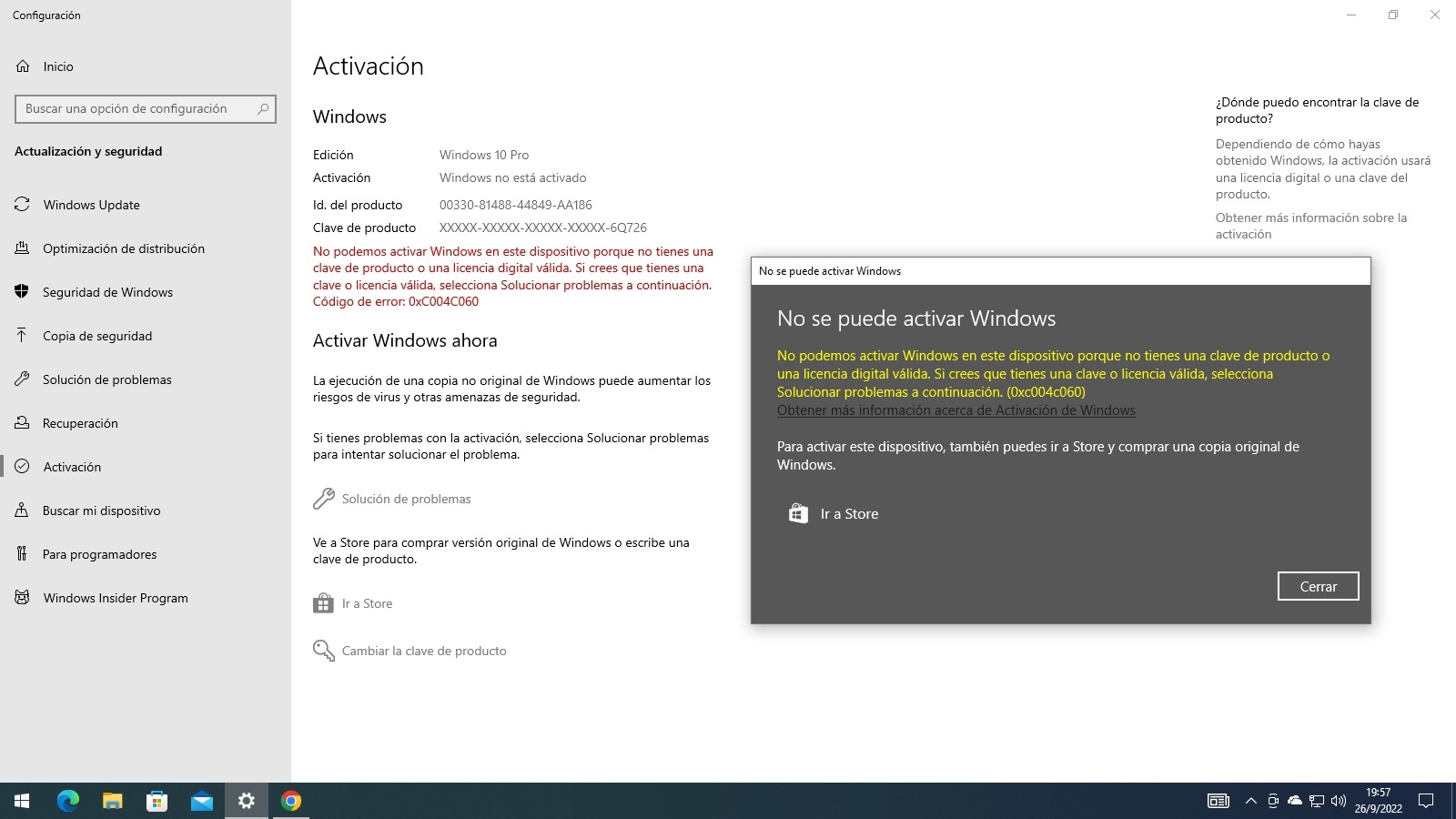This screenshot has height=819, width=1456.
Task: Open the Seguridad de Windows shield icon
Action: pos(22,292)
